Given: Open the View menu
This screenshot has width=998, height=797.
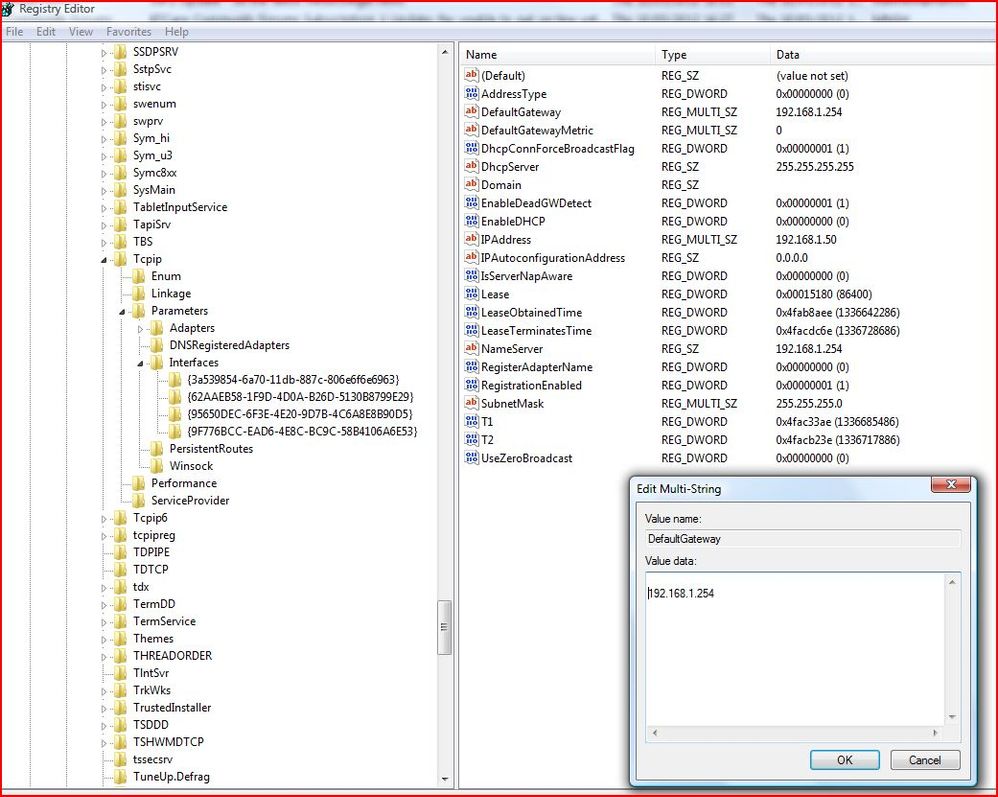Looking at the screenshot, I should (x=81, y=31).
